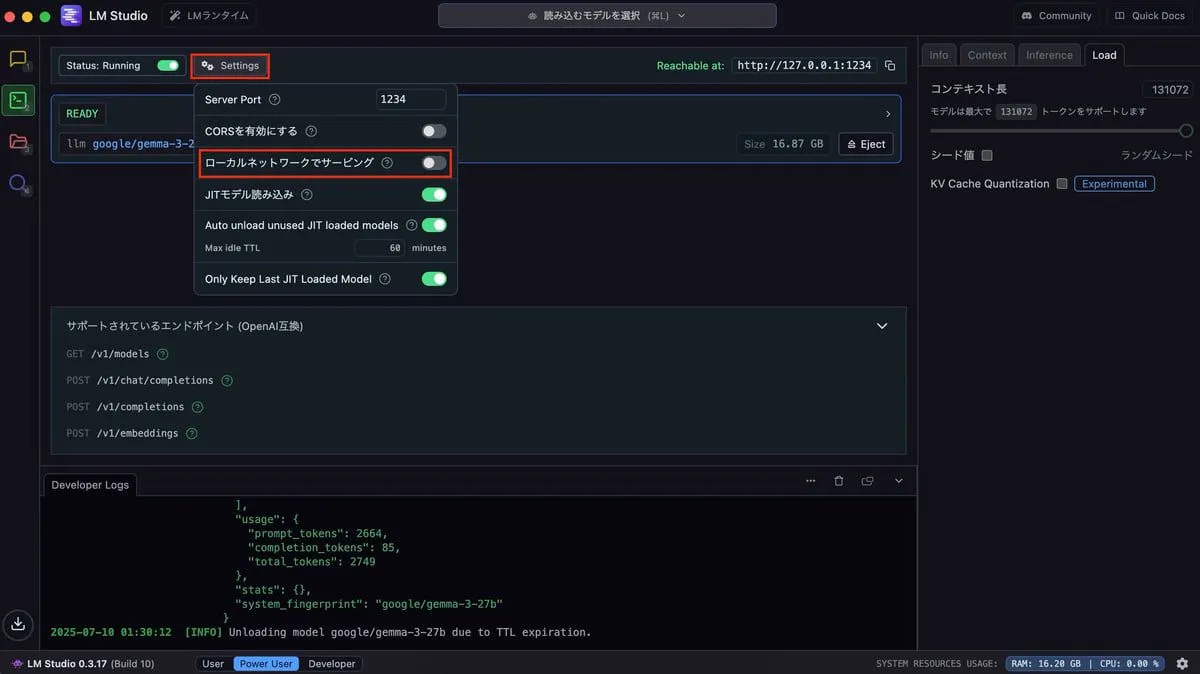Clear the Developer Logs with trash icon
The image size is (1200, 674).
838,481
